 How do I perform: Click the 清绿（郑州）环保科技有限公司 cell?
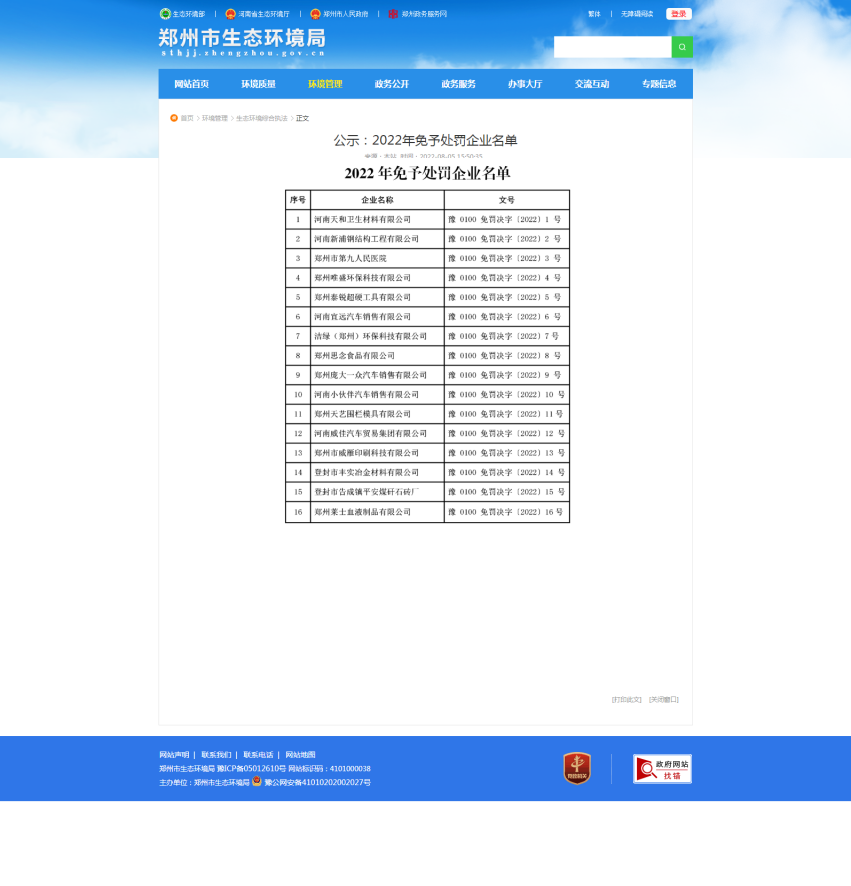tap(377, 336)
